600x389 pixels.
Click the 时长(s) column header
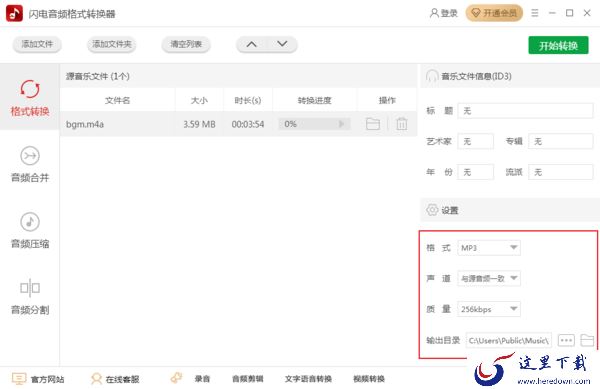[248, 100]
